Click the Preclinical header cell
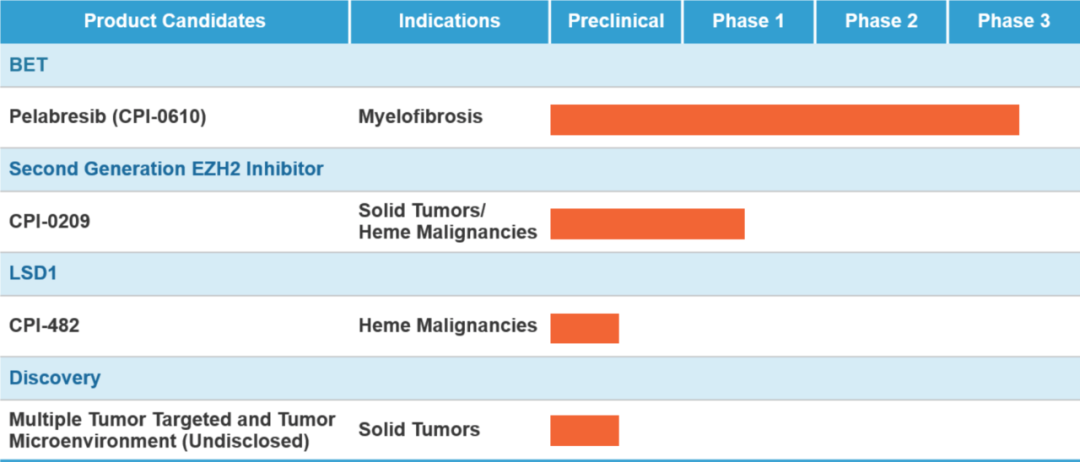 (x=616, y=21)
